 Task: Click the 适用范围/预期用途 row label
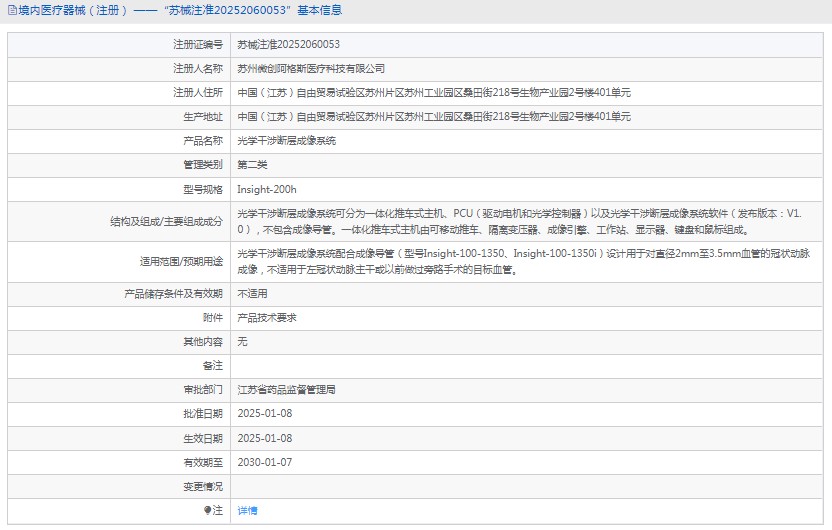pyautogui.click(x=181, y=262)
